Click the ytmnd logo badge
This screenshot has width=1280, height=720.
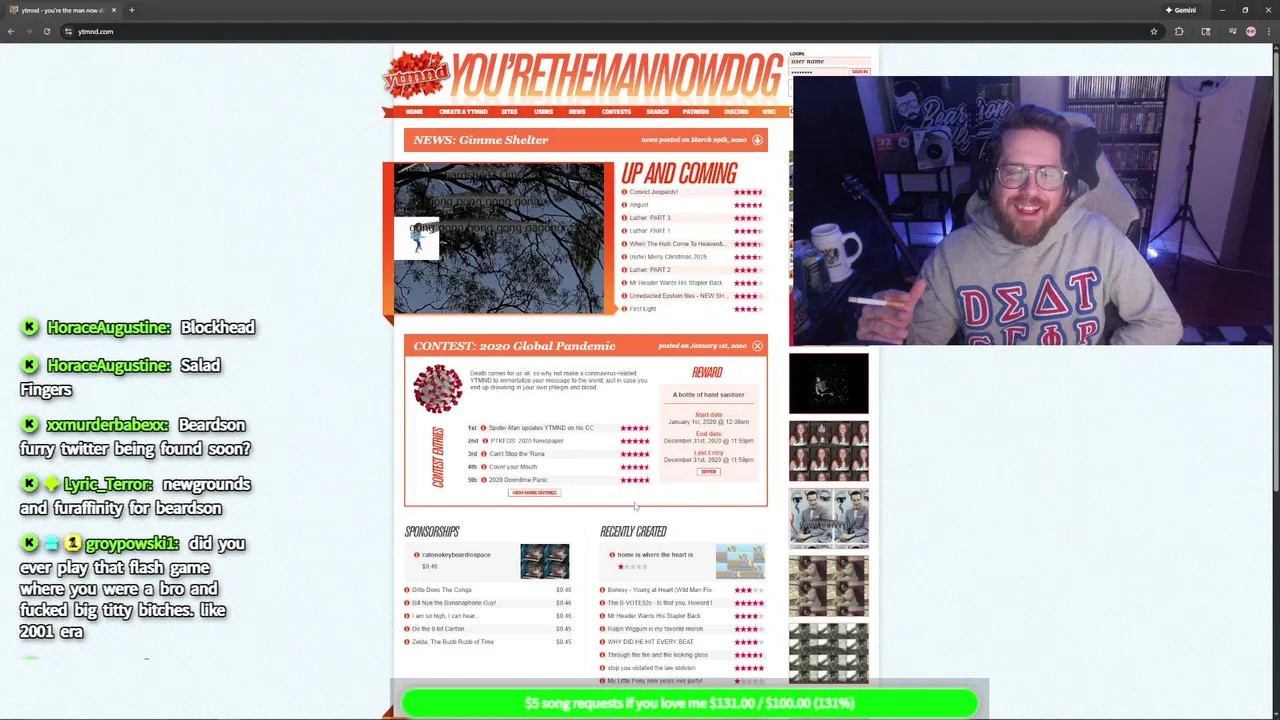point(416,74)
